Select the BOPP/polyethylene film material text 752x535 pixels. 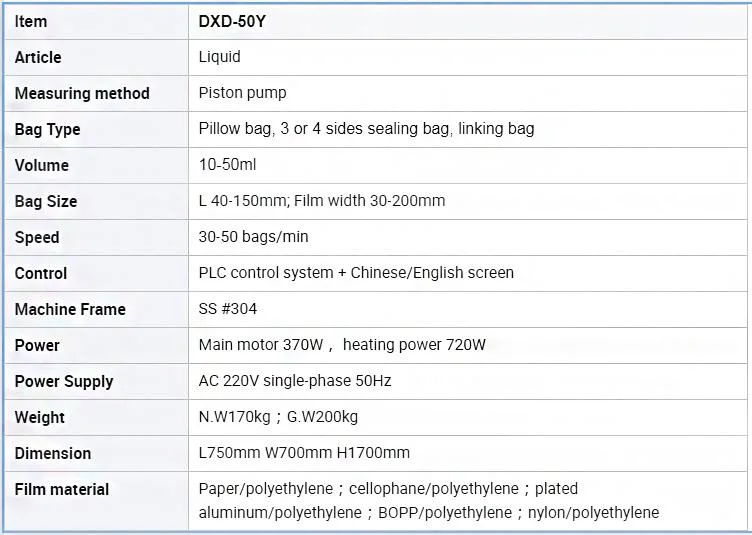[x=445, y=513]
